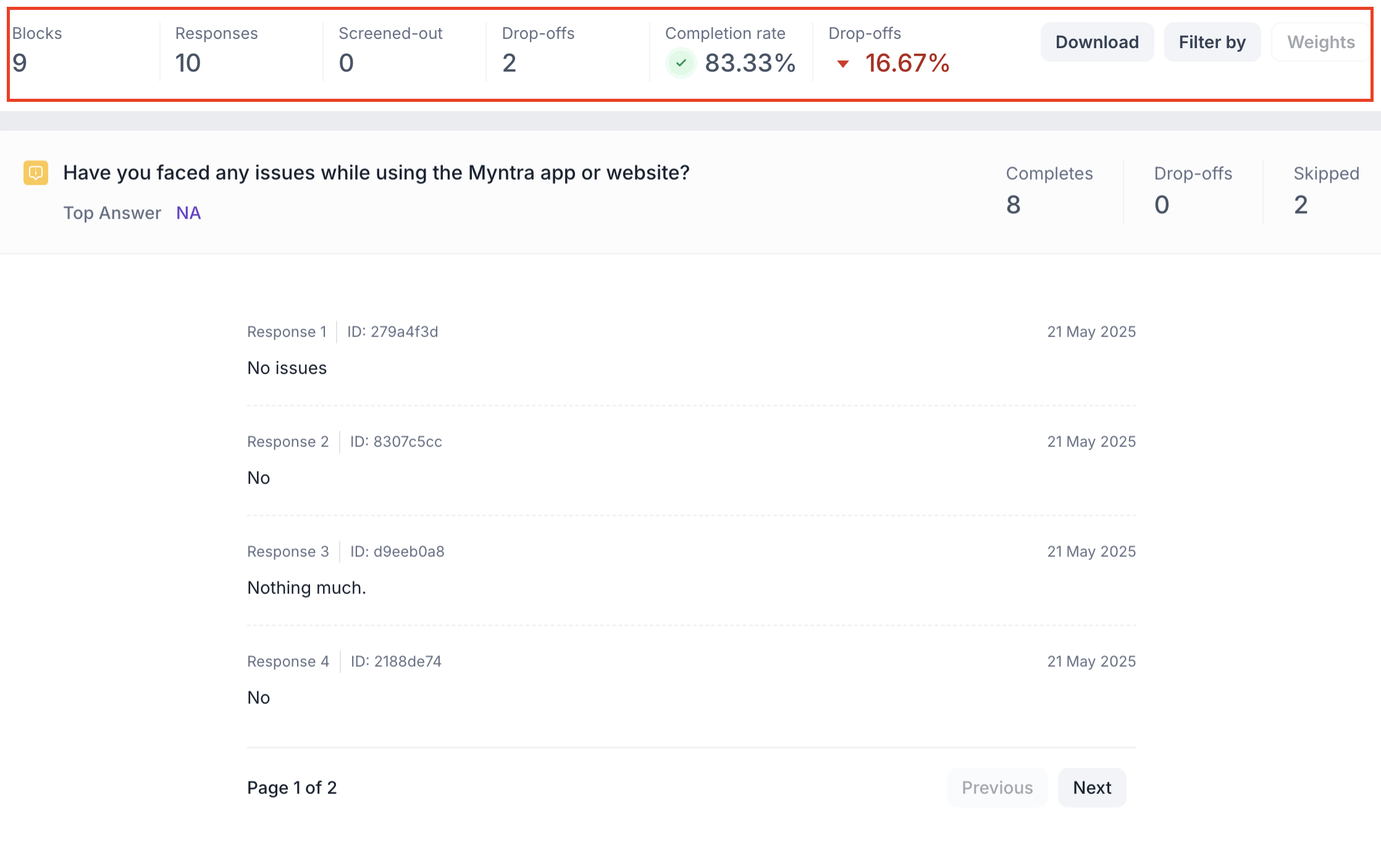Click the Responses count of 10
The height and width of the screenshot is (868, 1381).
pos(188,63)
